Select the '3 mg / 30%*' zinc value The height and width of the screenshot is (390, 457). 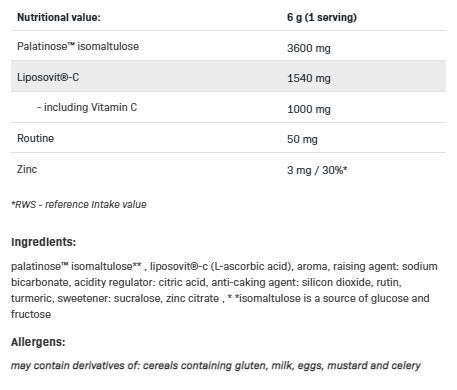point(317,170)
